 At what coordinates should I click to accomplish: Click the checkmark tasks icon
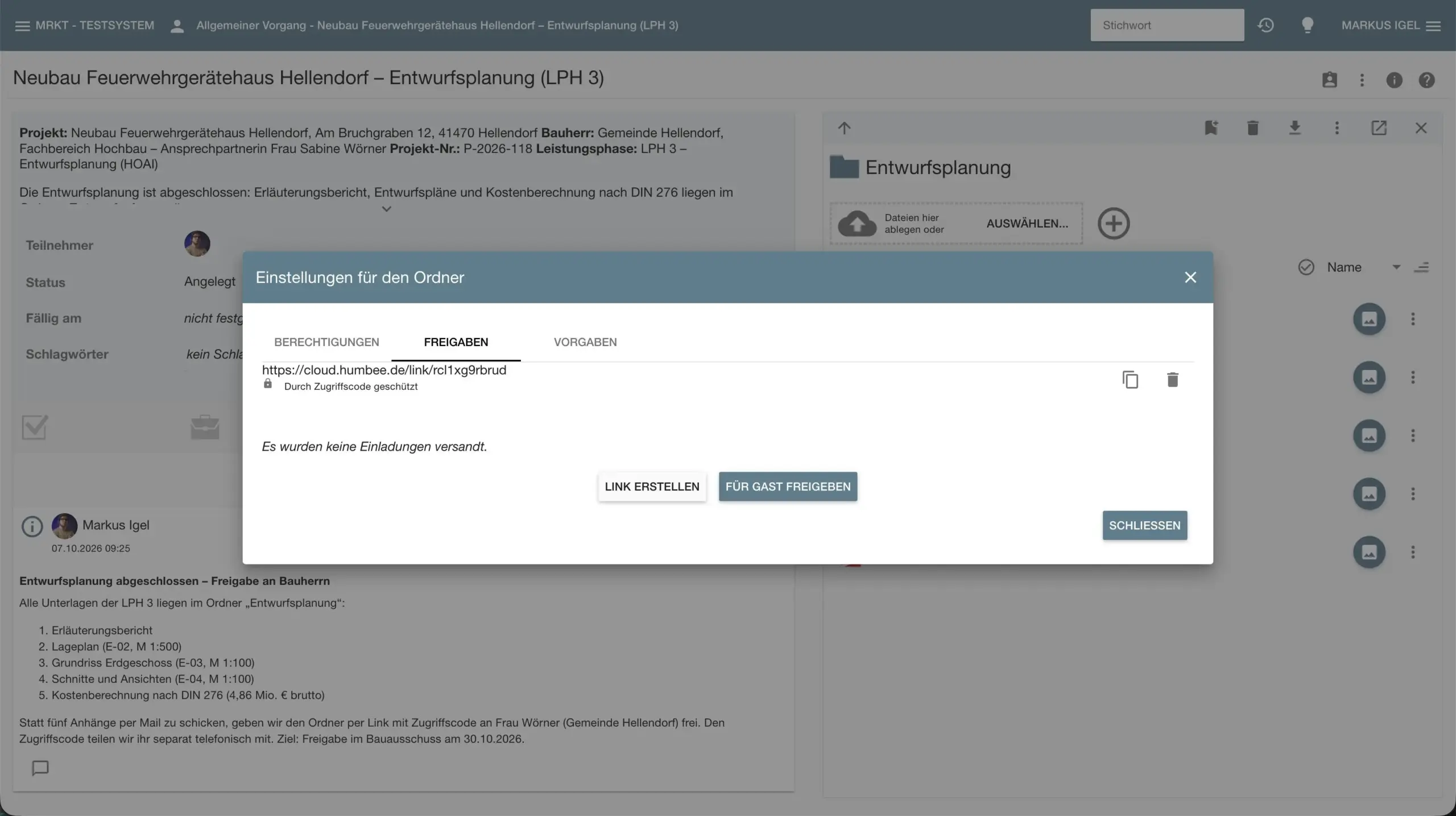point(34,427)
